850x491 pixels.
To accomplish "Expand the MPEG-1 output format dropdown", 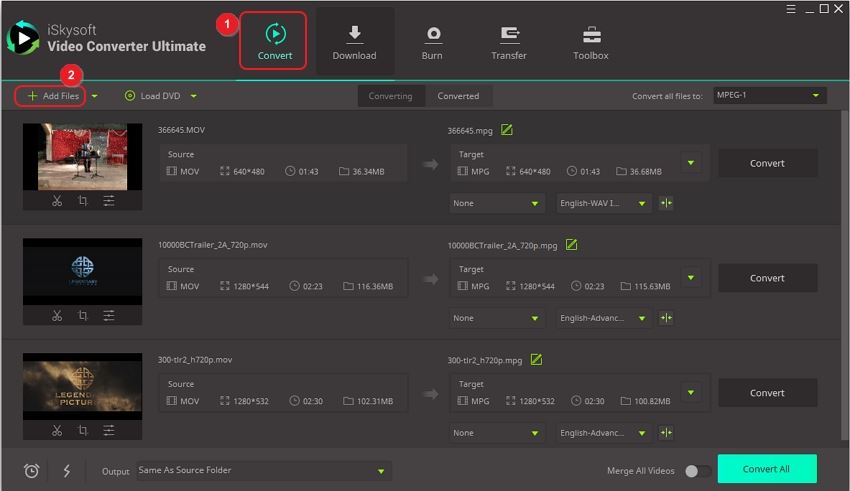I will point(770,96).
